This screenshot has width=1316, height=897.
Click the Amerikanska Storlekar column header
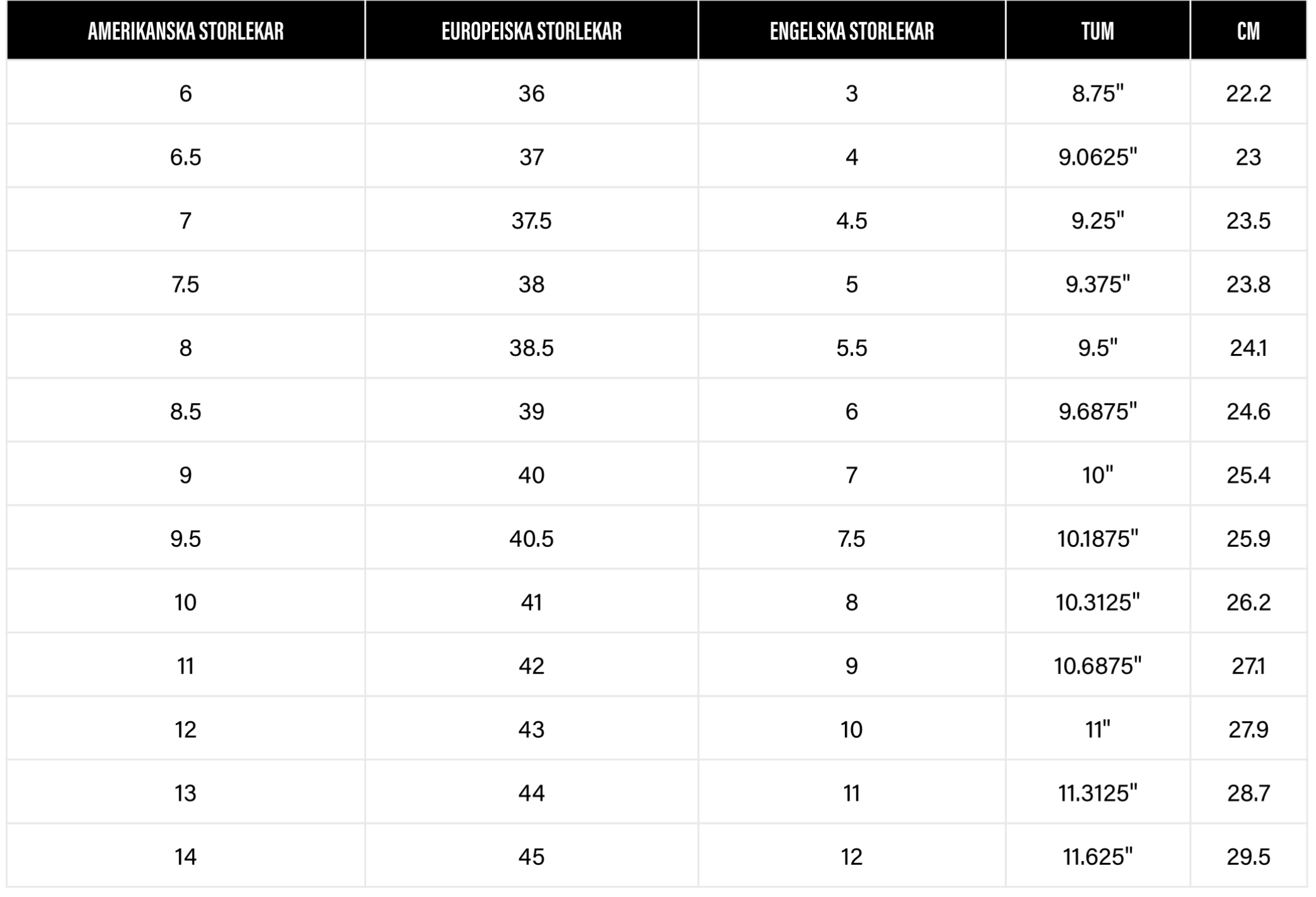(186, 31)
